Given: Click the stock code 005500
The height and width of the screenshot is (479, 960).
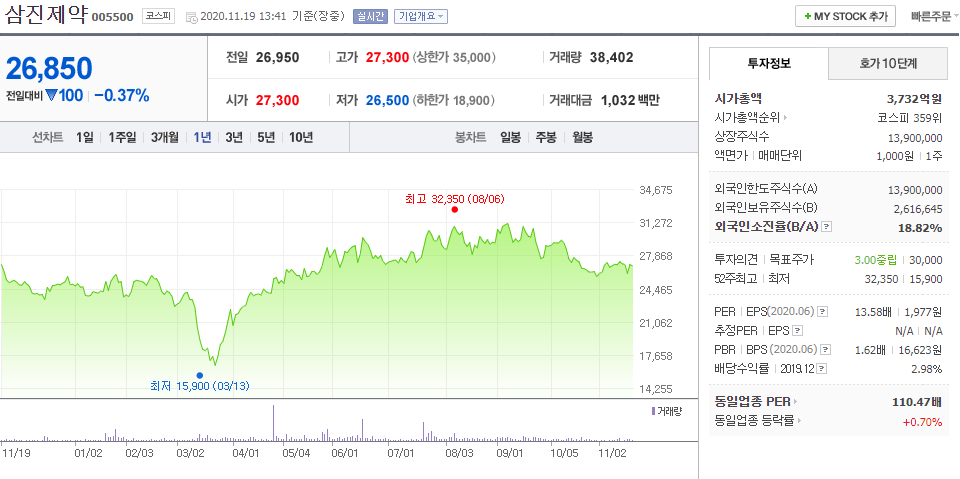Looking at the screenshot, I should click(113, 17).
